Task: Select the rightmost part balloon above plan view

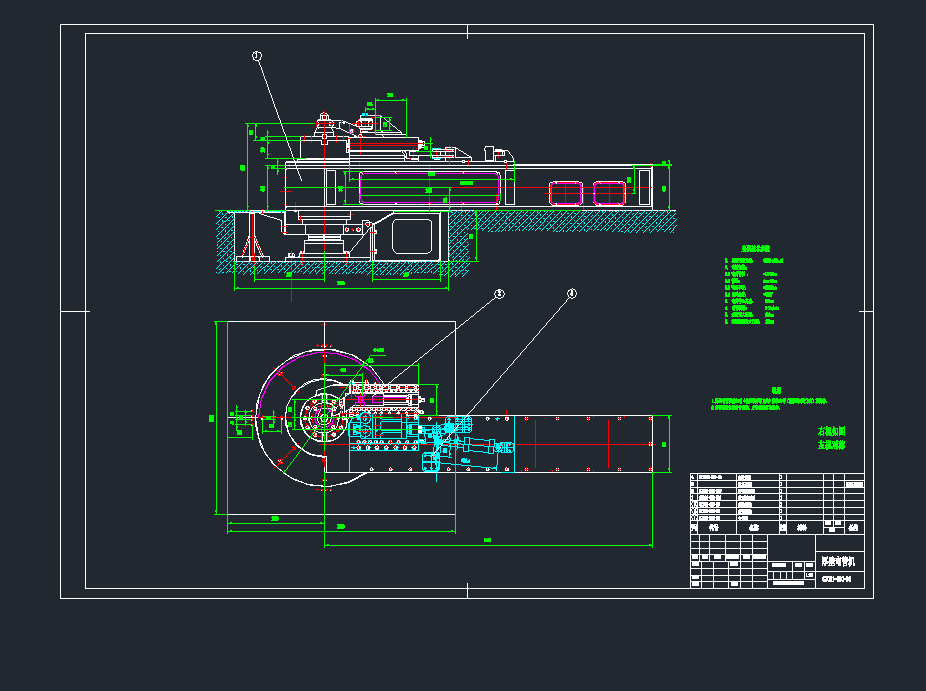Action: [x=572, y=294]
